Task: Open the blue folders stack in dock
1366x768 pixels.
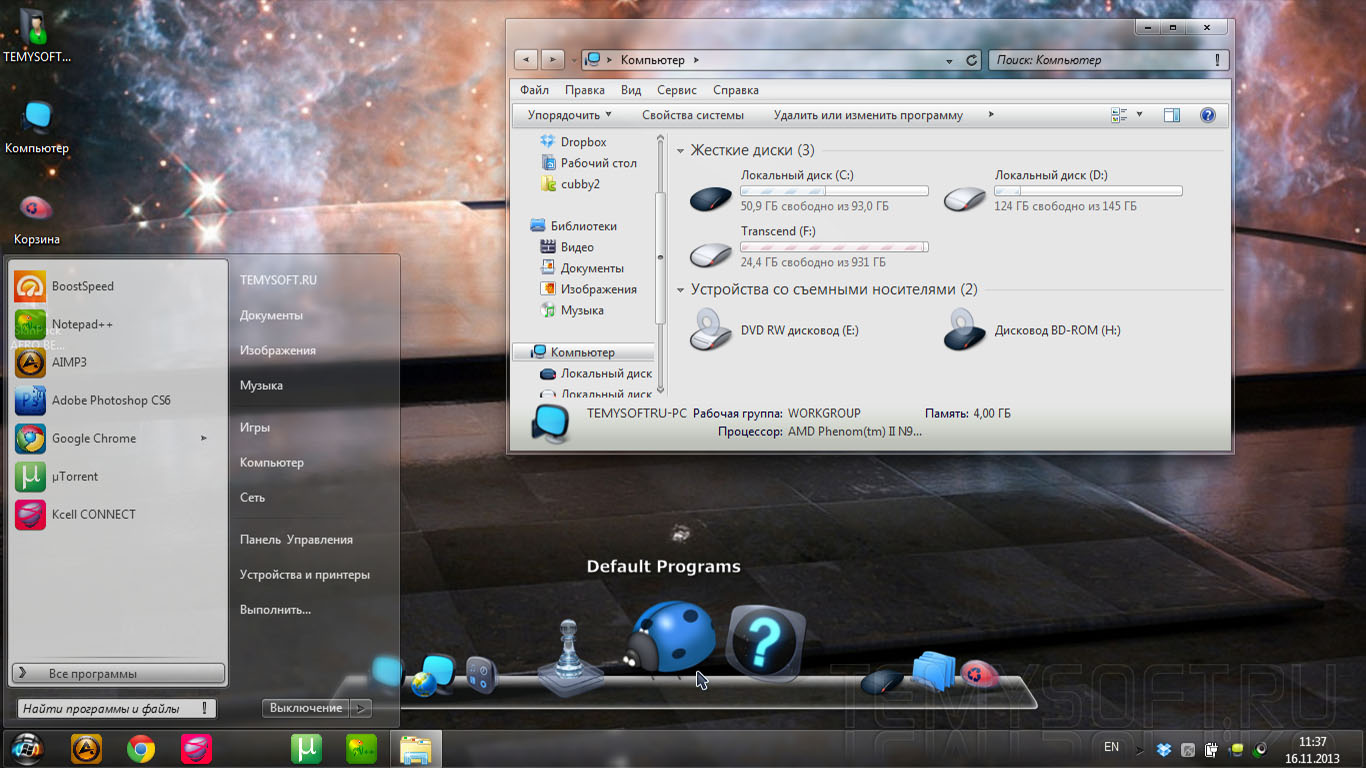Action: pos(935,671)
